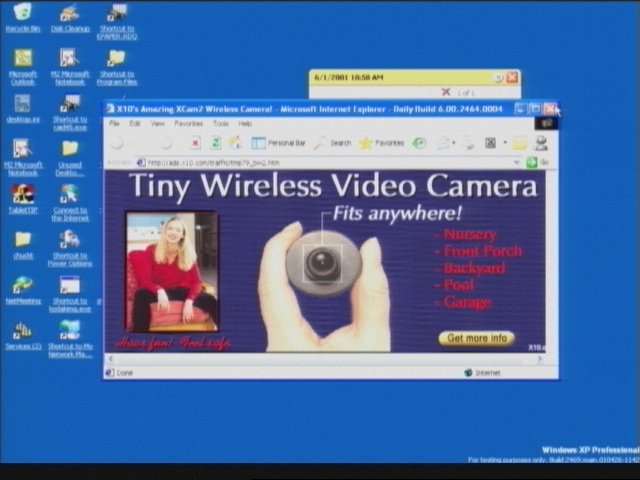The image size is (640, 480).
Task: Open the Favorites menu
Action: click(188, 123)
